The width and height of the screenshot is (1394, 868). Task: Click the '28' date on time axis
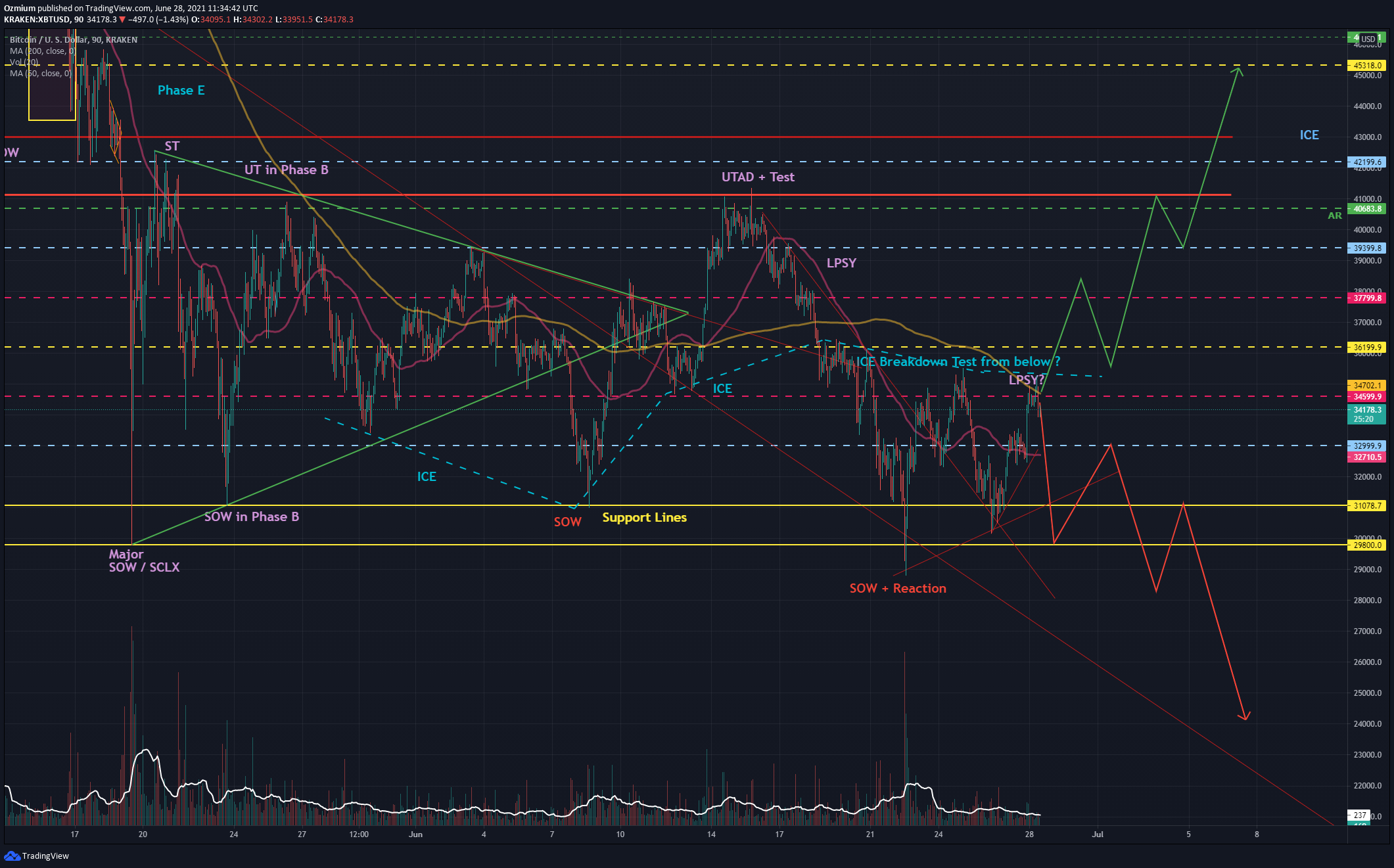click(1029, 834)
